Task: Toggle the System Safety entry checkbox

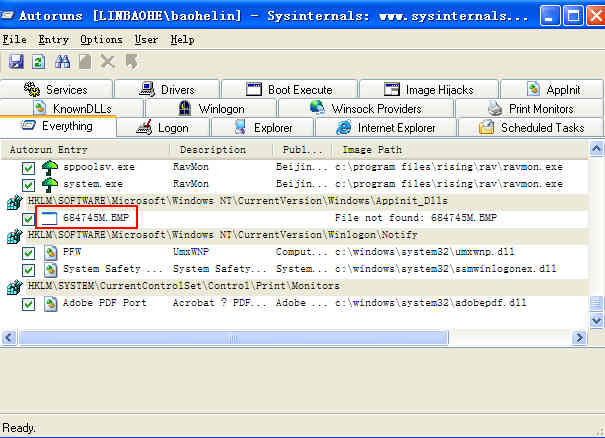Action: 28,270
